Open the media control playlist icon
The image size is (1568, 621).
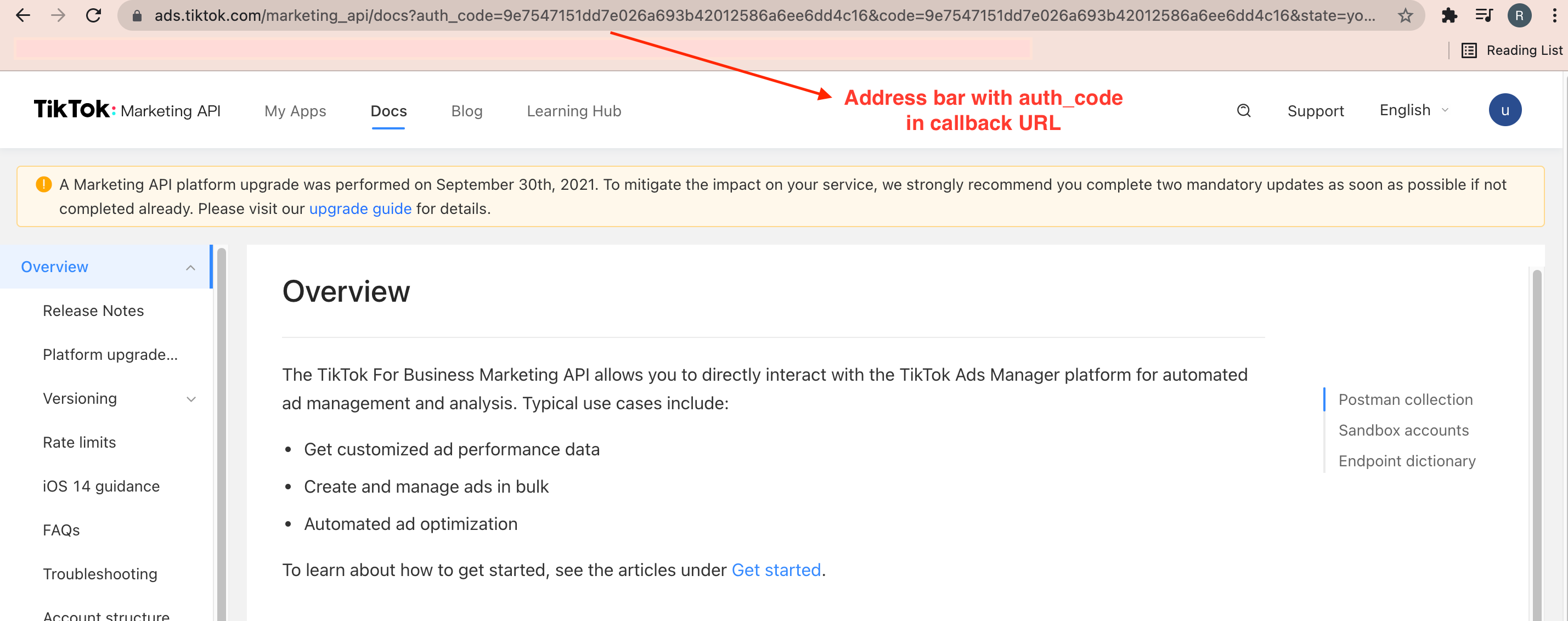1484,16
